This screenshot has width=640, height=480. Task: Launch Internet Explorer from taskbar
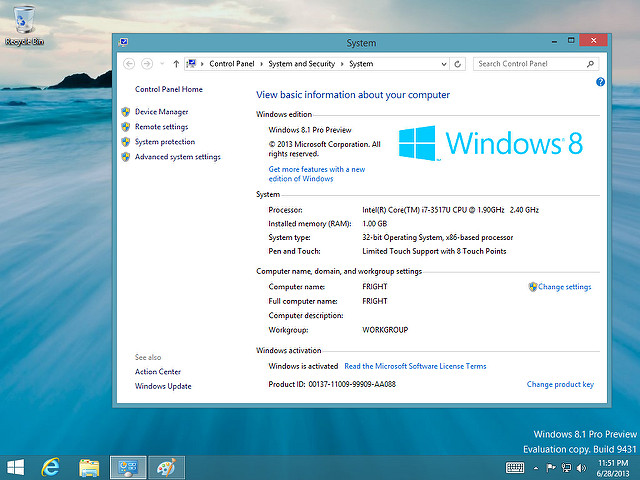coord(51,467)
